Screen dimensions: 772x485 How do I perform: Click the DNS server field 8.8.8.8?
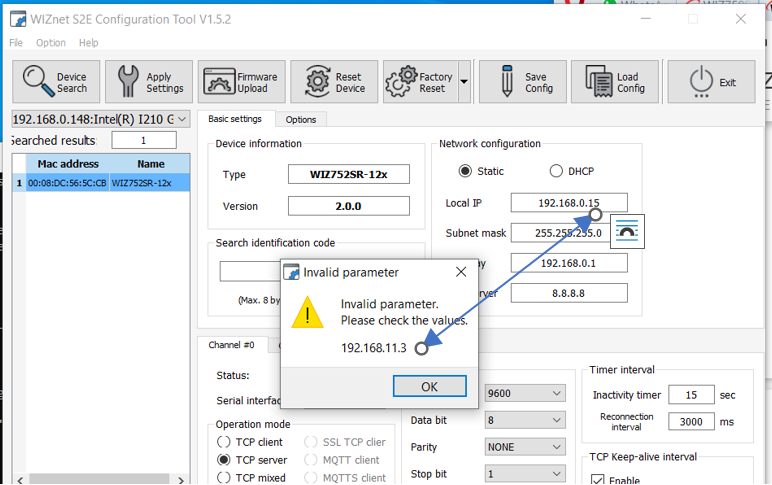[x=569, y=293]
